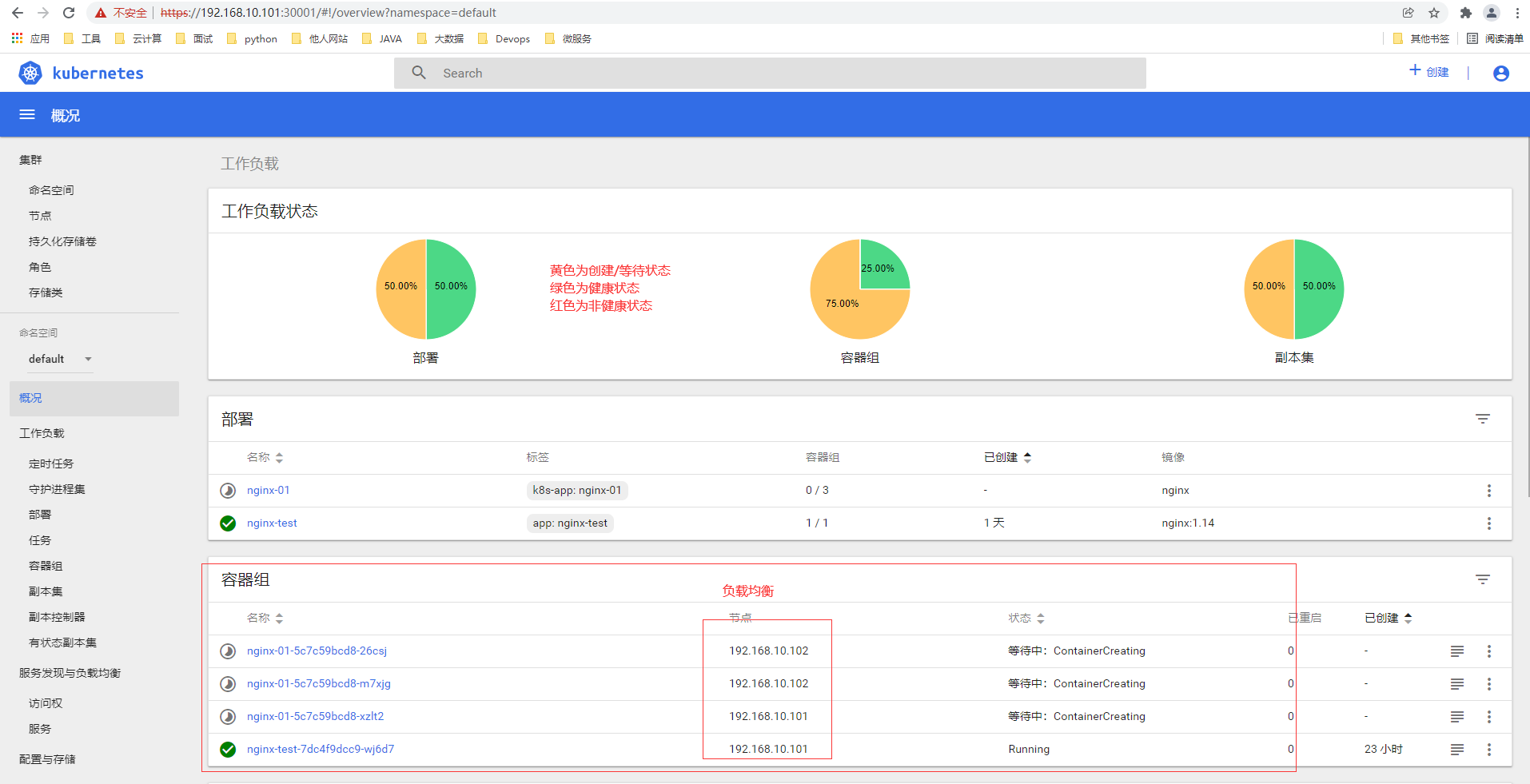Open actions menu for nginx-01 deployment

(1489, 491)
